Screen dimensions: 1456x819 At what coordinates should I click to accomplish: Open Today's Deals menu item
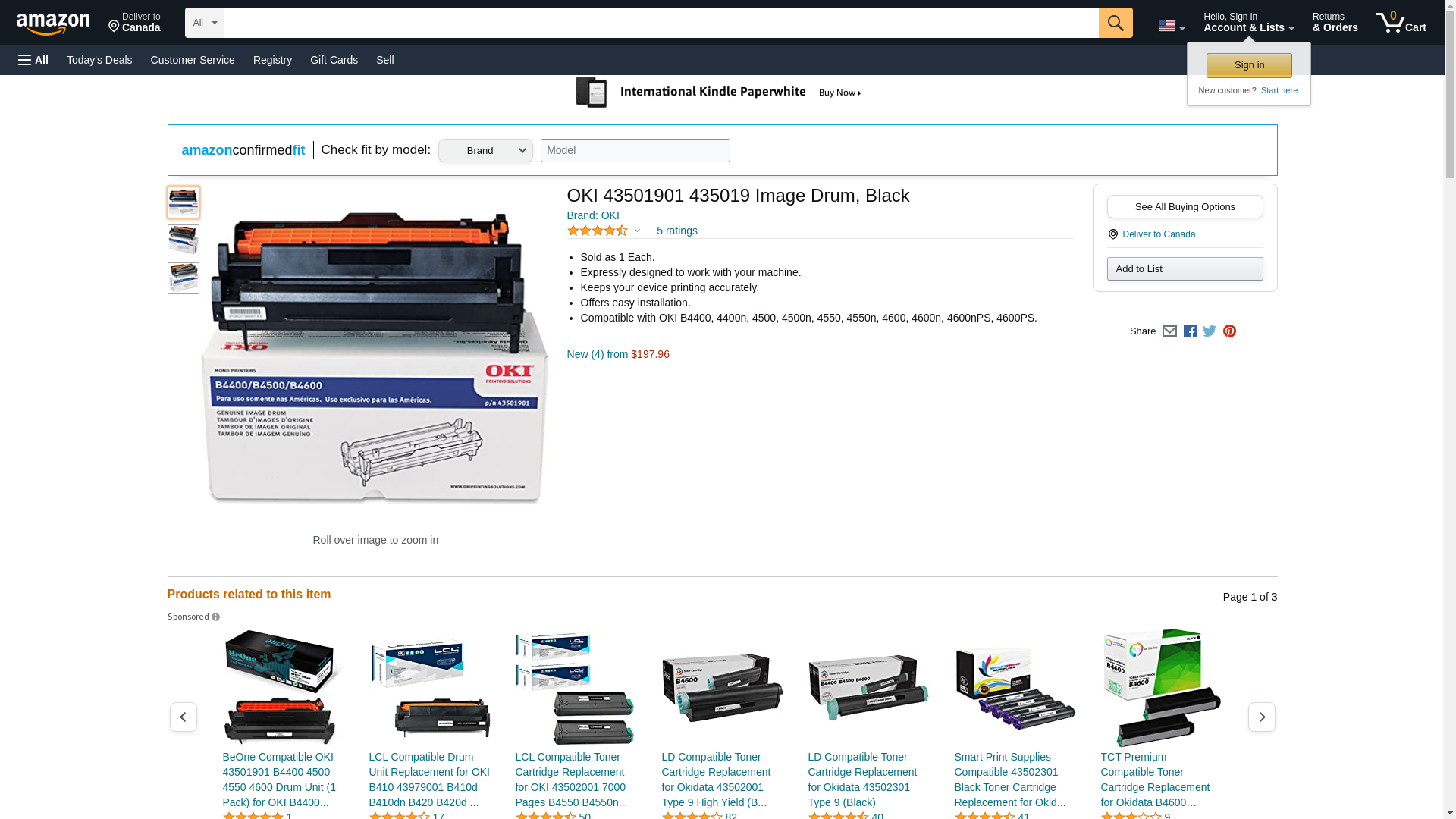[99, 60]
